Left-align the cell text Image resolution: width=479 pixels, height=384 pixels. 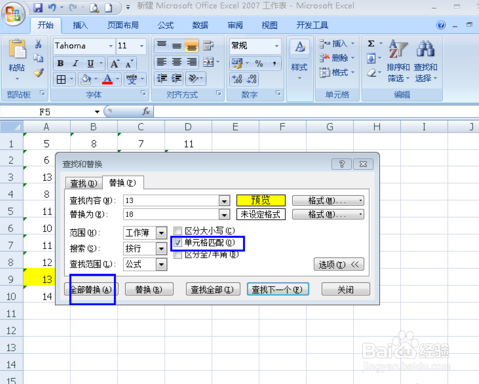[x=162, y=62]
